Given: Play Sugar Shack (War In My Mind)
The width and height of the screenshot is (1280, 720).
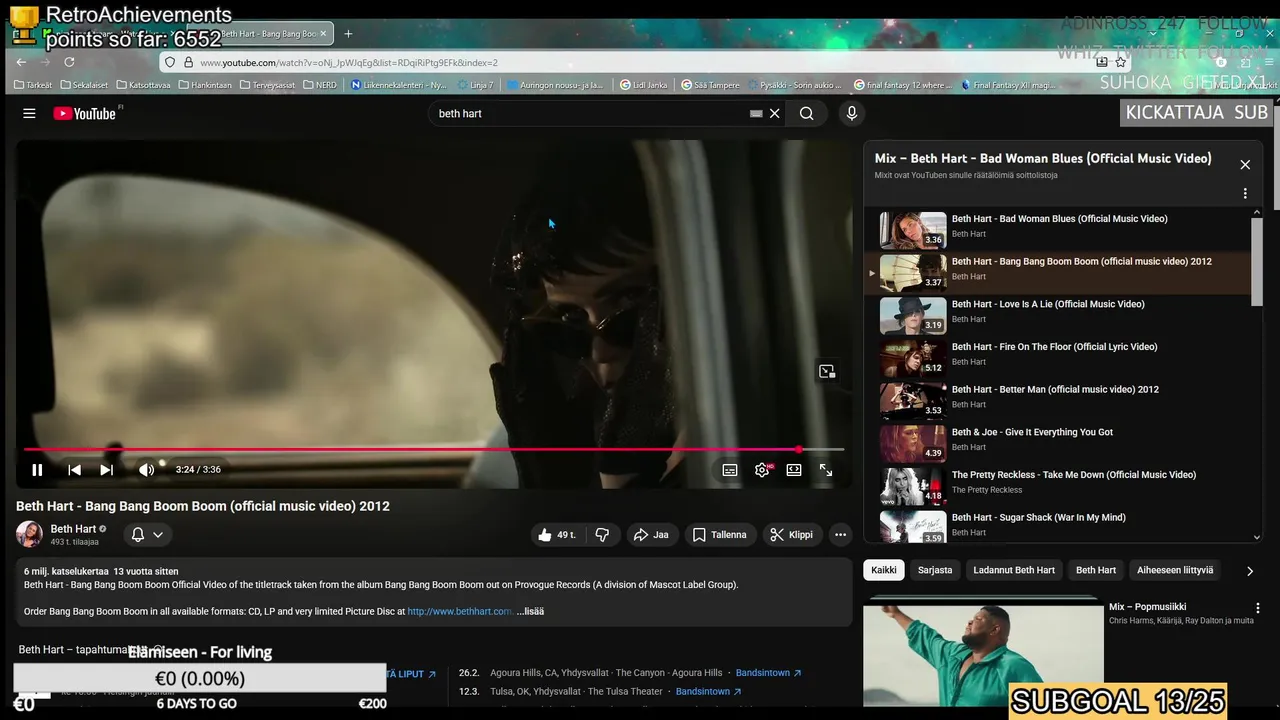Looking at the screenshot, I should [1058, 527].
